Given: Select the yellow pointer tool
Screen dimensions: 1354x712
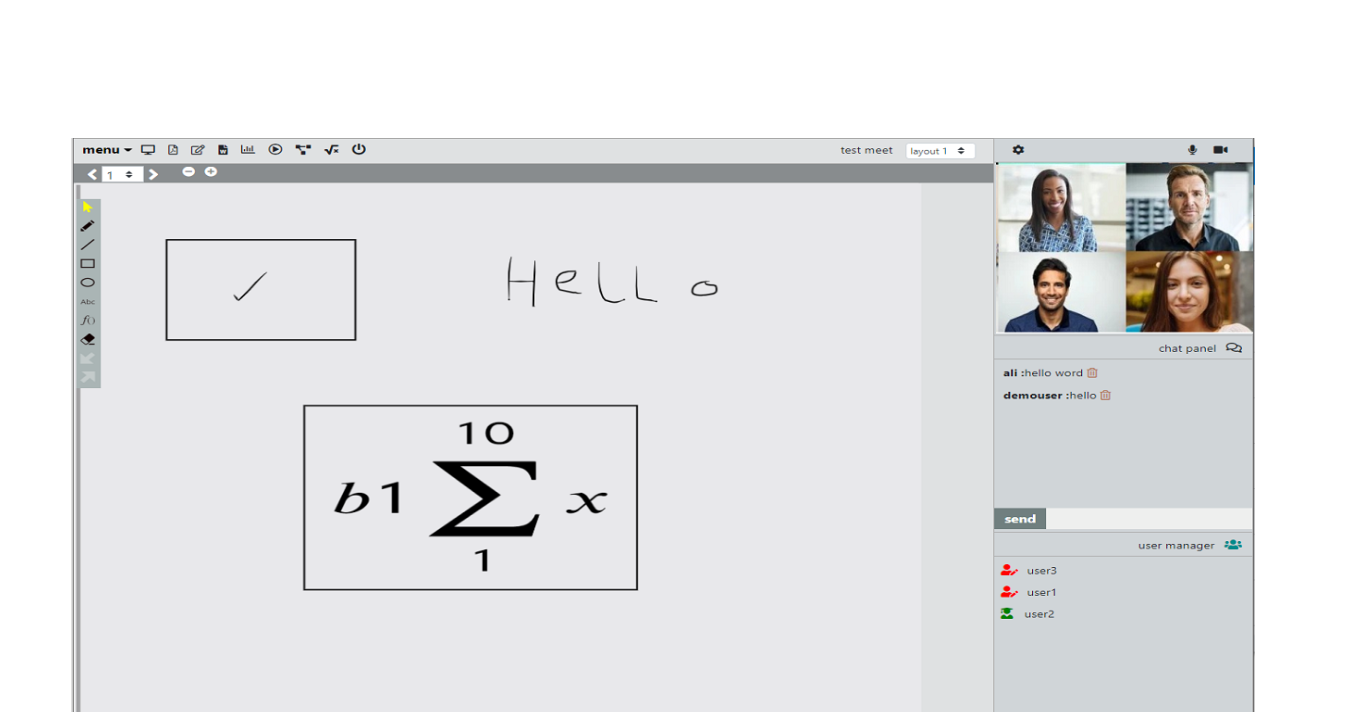Looking at the screenshot, I should [88, 207].
